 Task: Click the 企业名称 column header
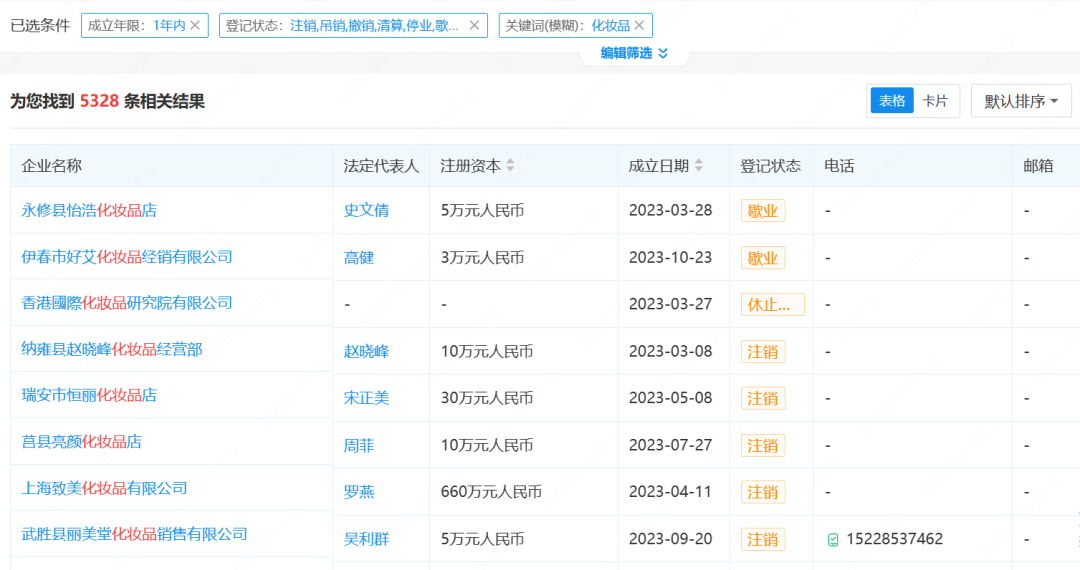coord(52,166)
